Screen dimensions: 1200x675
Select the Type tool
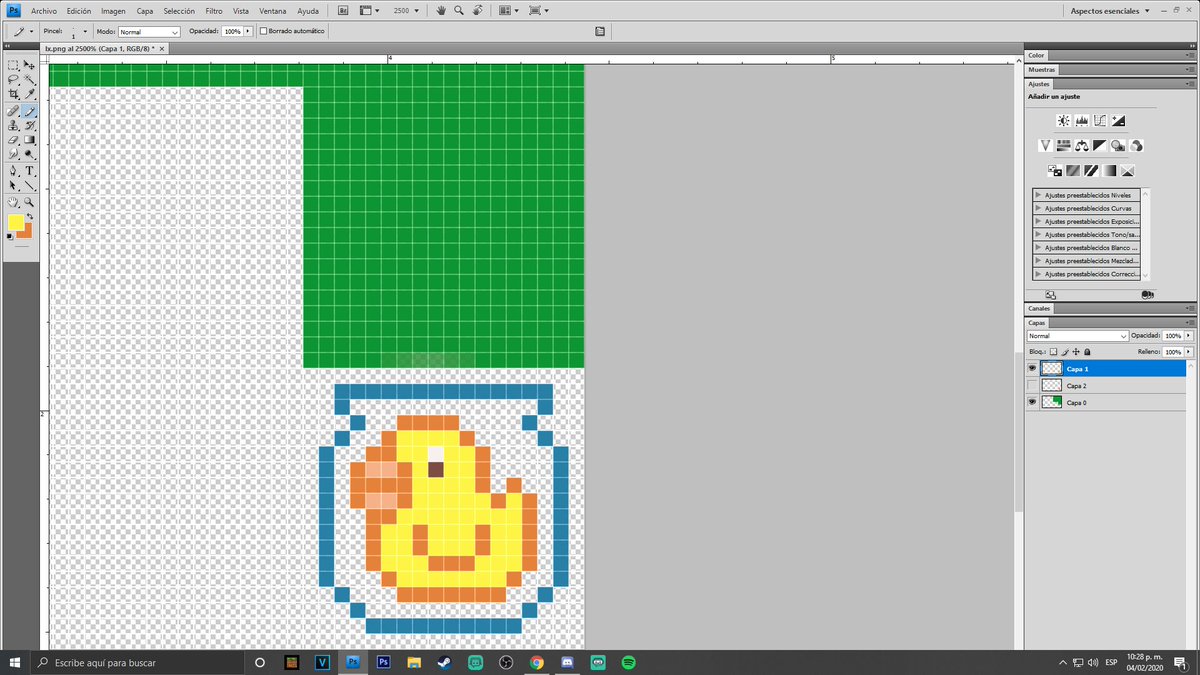[x=29, y=171]
